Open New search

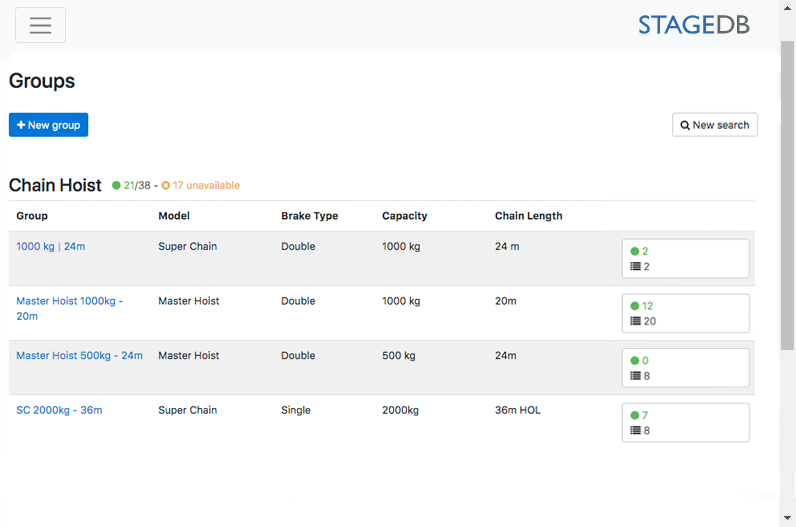(x=714, y=125)
